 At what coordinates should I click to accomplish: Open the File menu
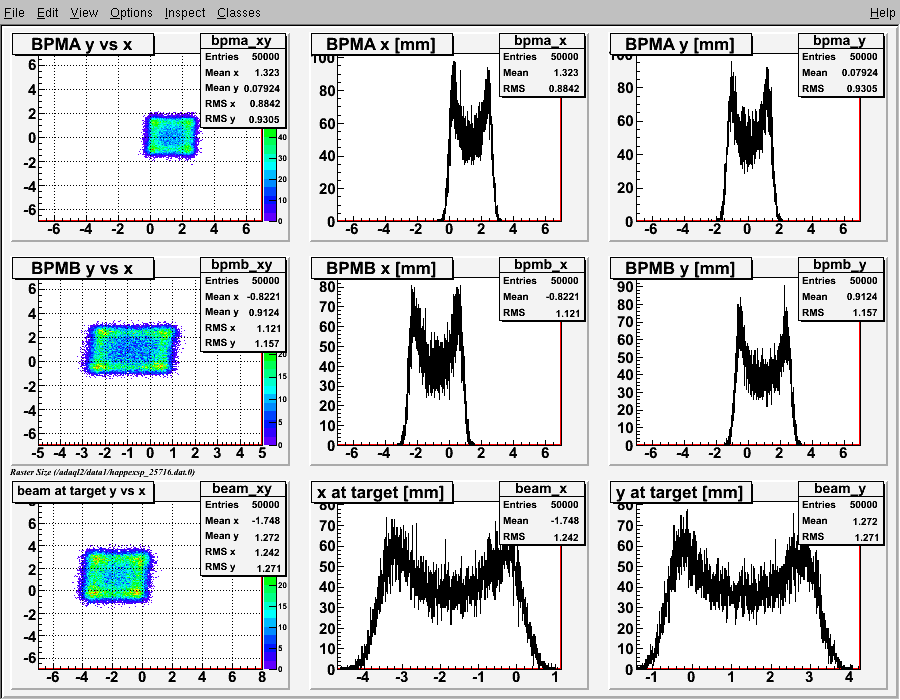[x=14, y=12]
